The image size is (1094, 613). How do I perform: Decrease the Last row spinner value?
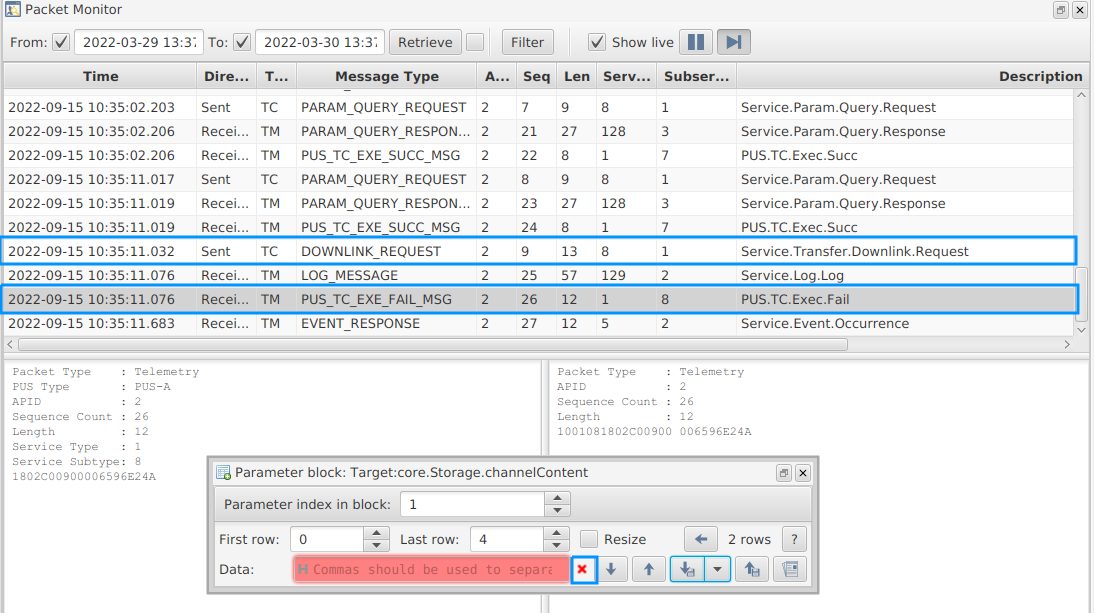pos(556,545)
